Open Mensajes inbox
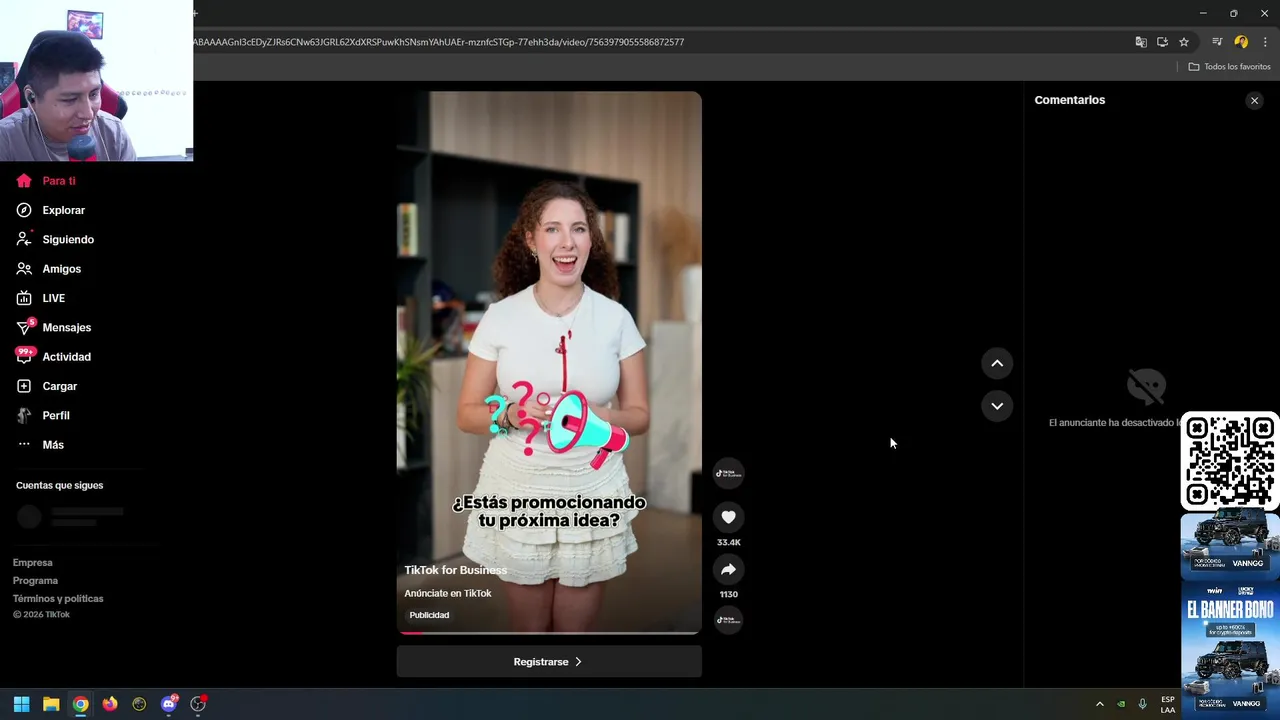The image size is (1280, 720). coord(54,327)
